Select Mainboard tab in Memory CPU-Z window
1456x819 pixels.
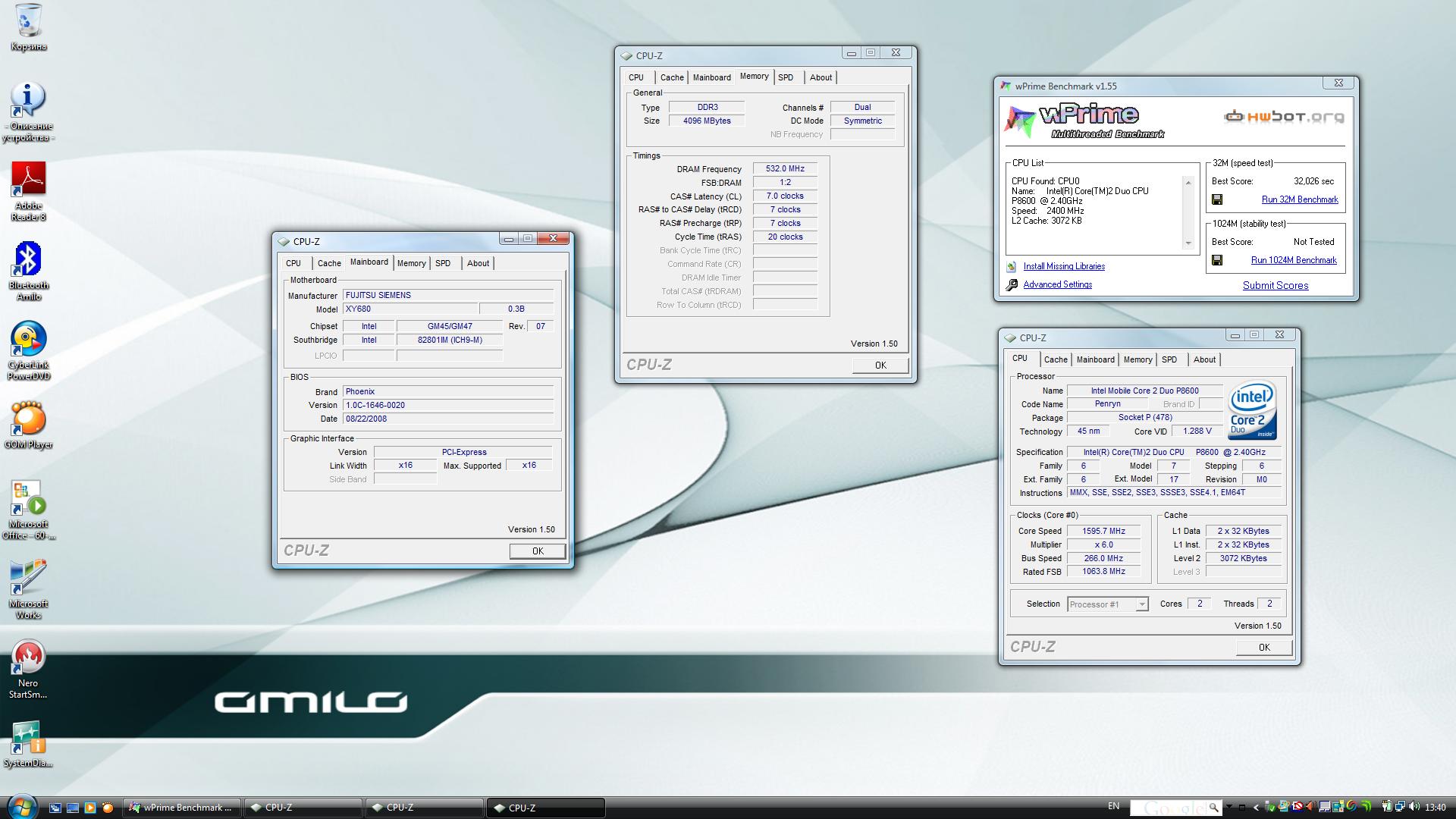[x=711, y=77]
